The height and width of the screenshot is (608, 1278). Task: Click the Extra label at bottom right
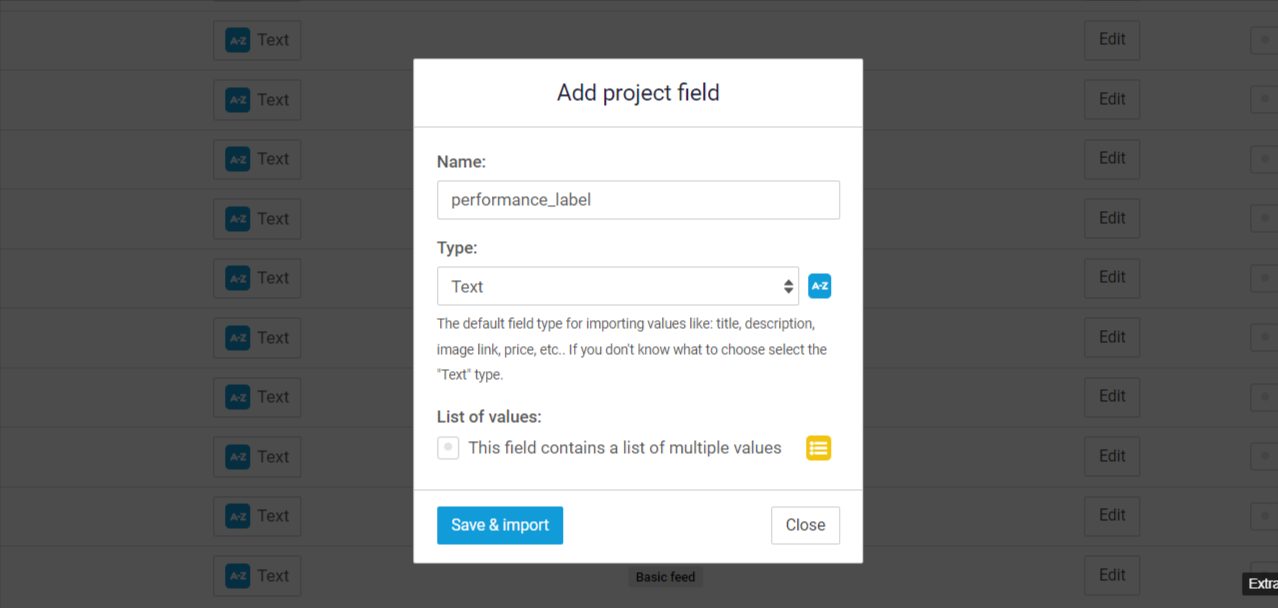coord(1260,584)
